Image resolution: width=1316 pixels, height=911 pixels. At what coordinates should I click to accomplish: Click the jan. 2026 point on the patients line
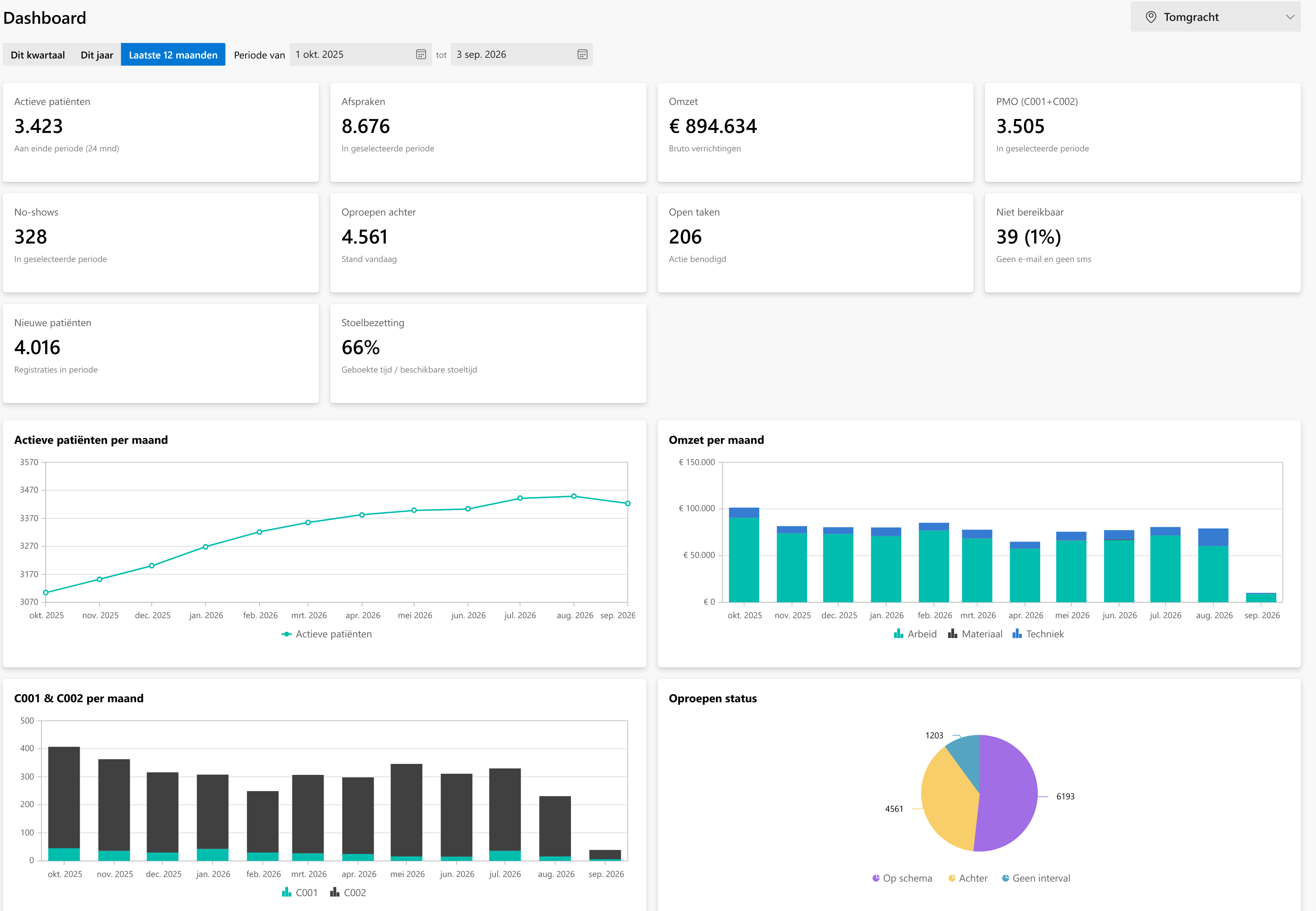coord(206,547)
